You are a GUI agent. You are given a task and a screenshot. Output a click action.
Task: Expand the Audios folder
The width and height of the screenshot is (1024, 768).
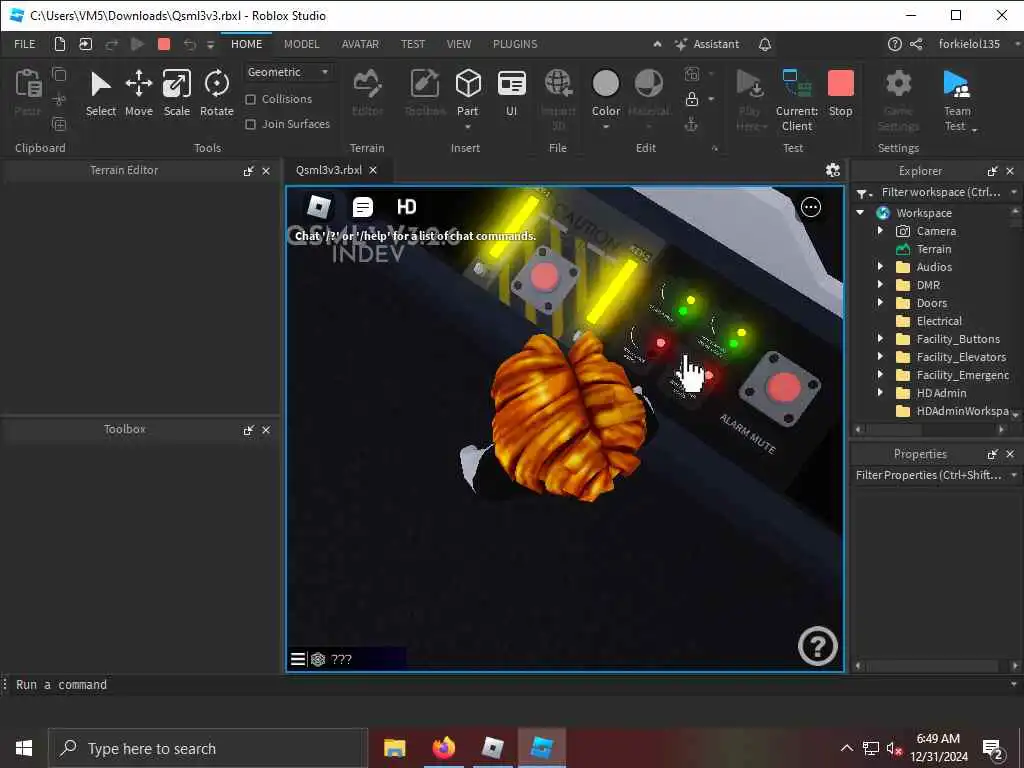[x=880, y=266]
